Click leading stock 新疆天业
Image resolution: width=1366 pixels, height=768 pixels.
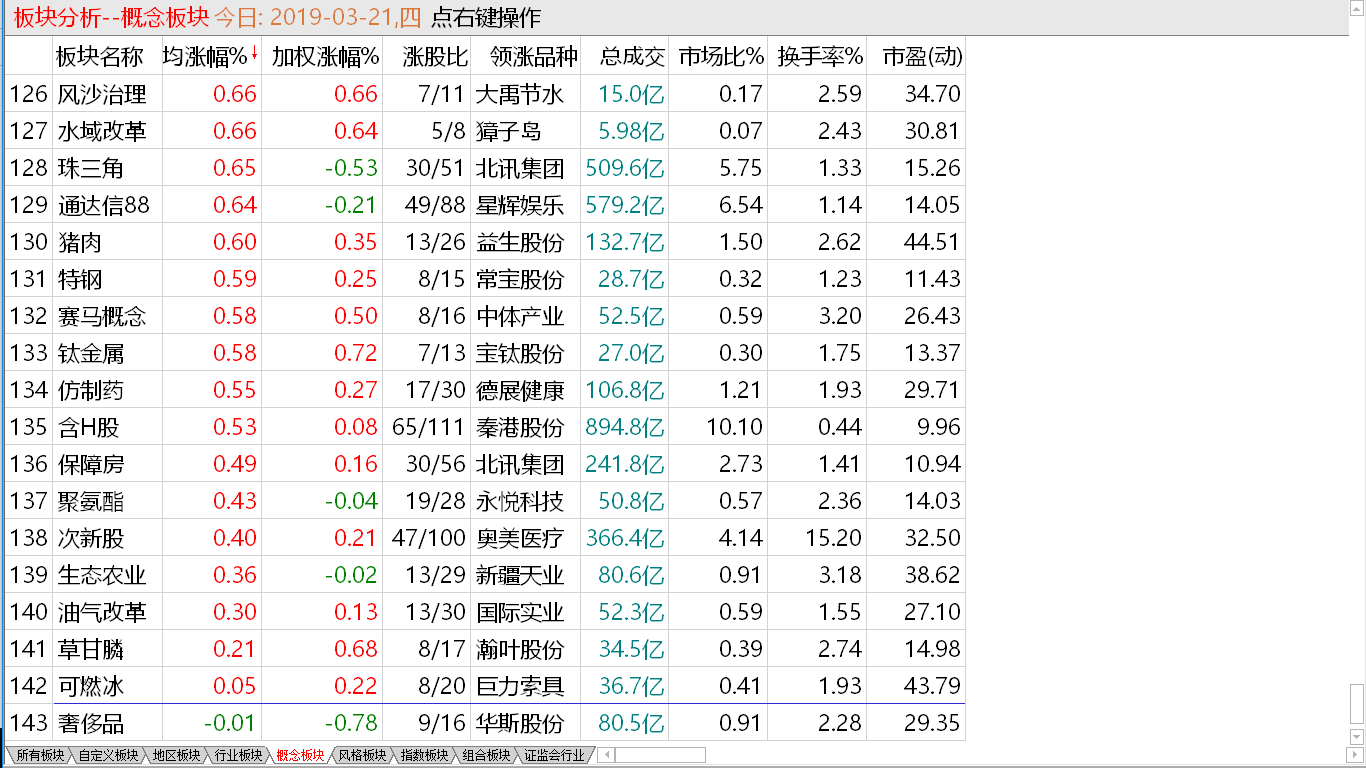(520, 575)
